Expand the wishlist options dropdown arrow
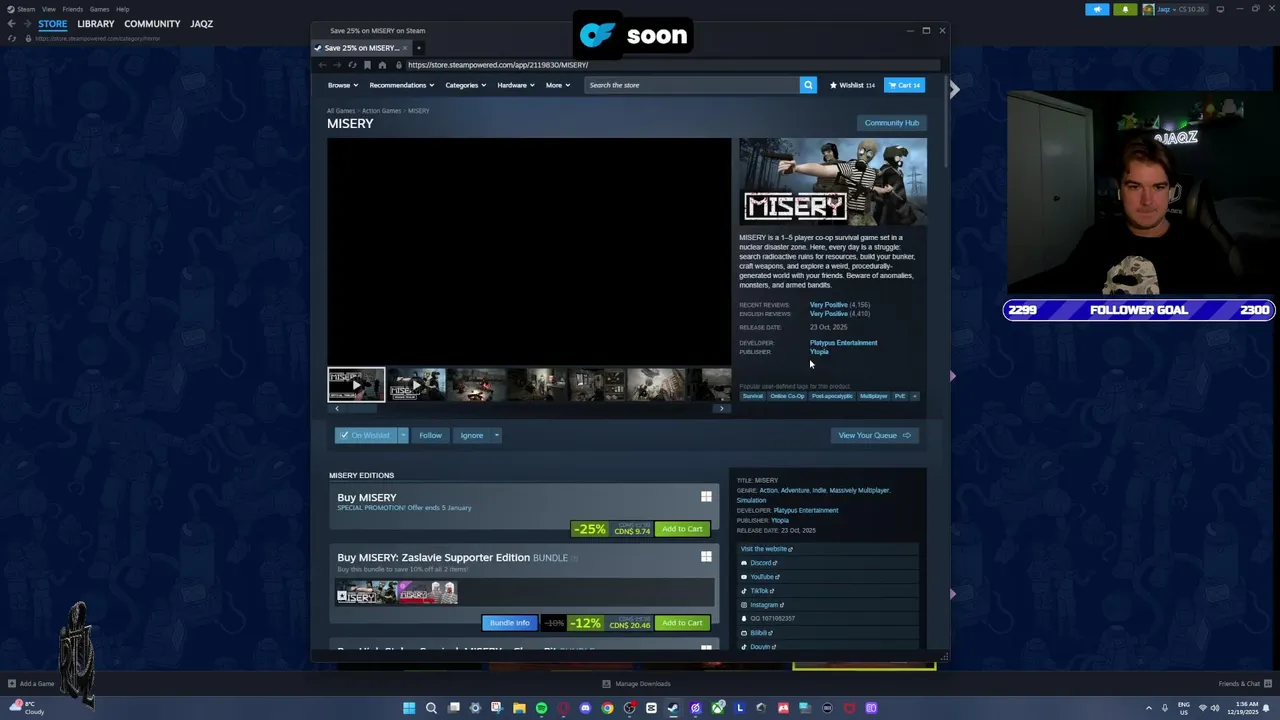 coord(403,435)
